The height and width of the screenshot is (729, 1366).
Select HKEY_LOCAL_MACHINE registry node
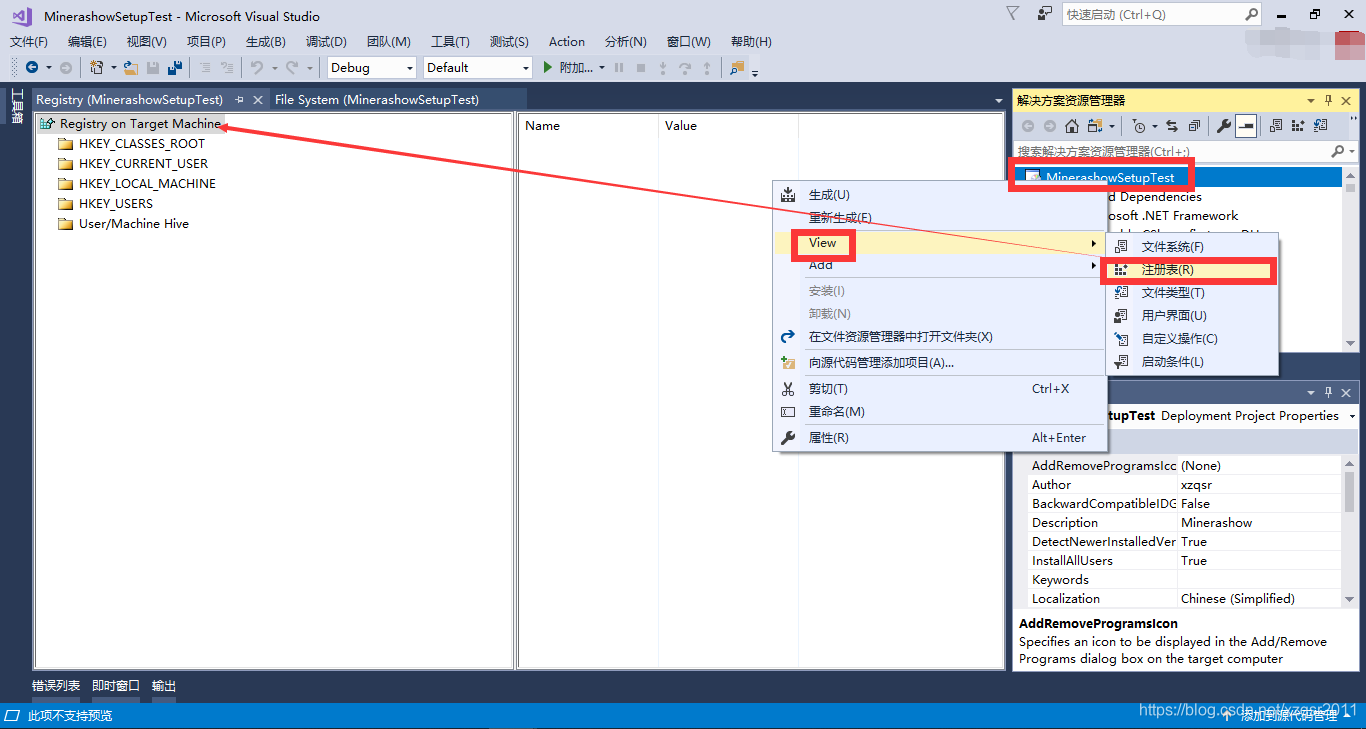pyautogui.click(x=147, y=184)
